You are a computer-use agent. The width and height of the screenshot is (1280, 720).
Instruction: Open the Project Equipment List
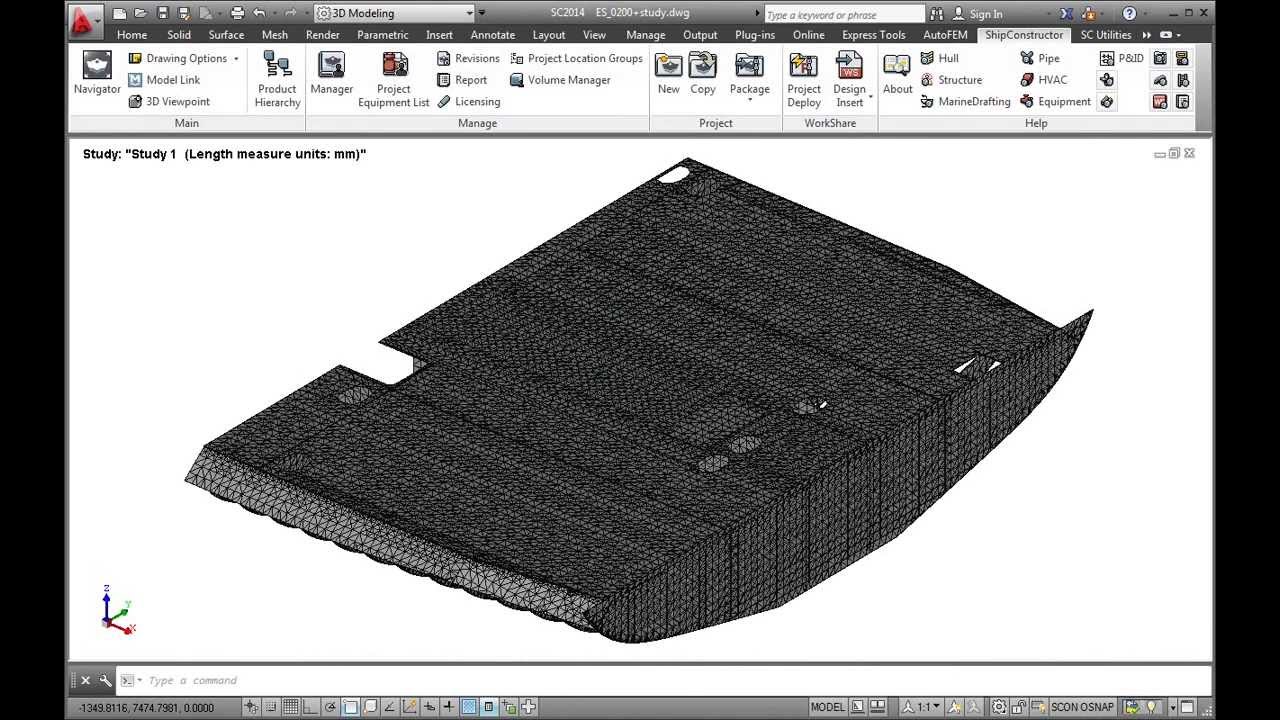[x=394, y=79]
